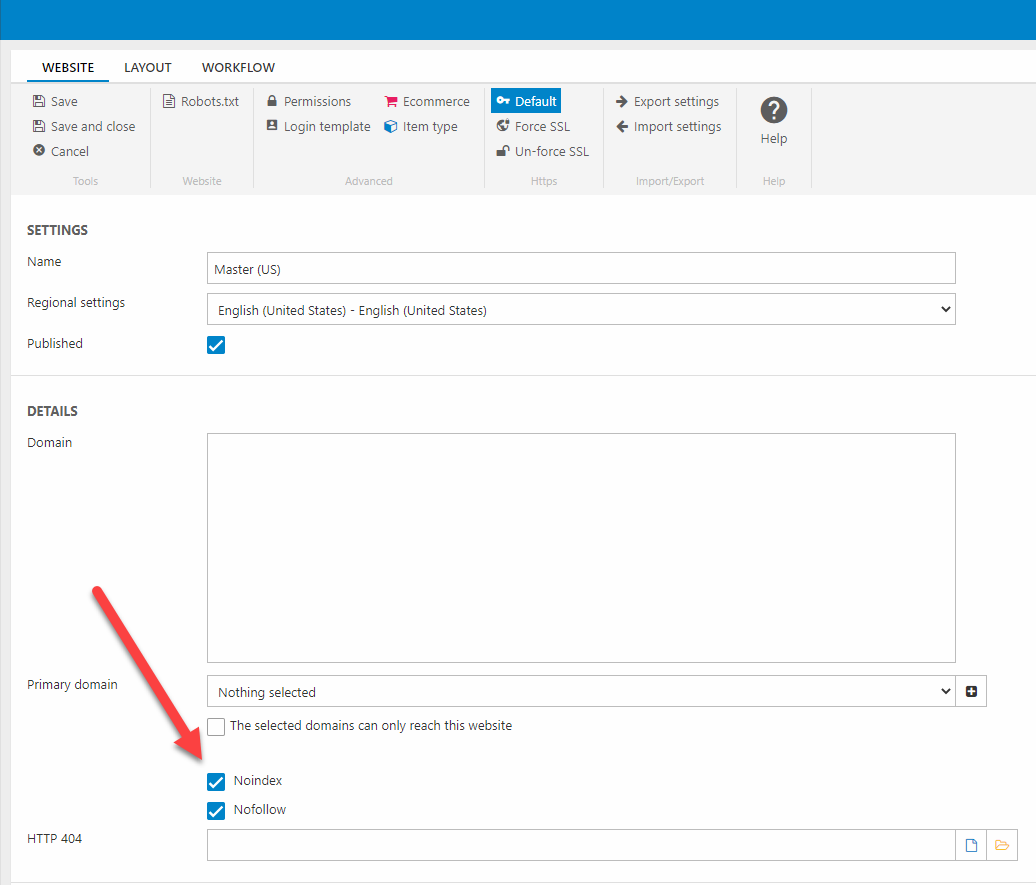
Task: Toggle the Nofollow checkbox
Action: [216, 810]
